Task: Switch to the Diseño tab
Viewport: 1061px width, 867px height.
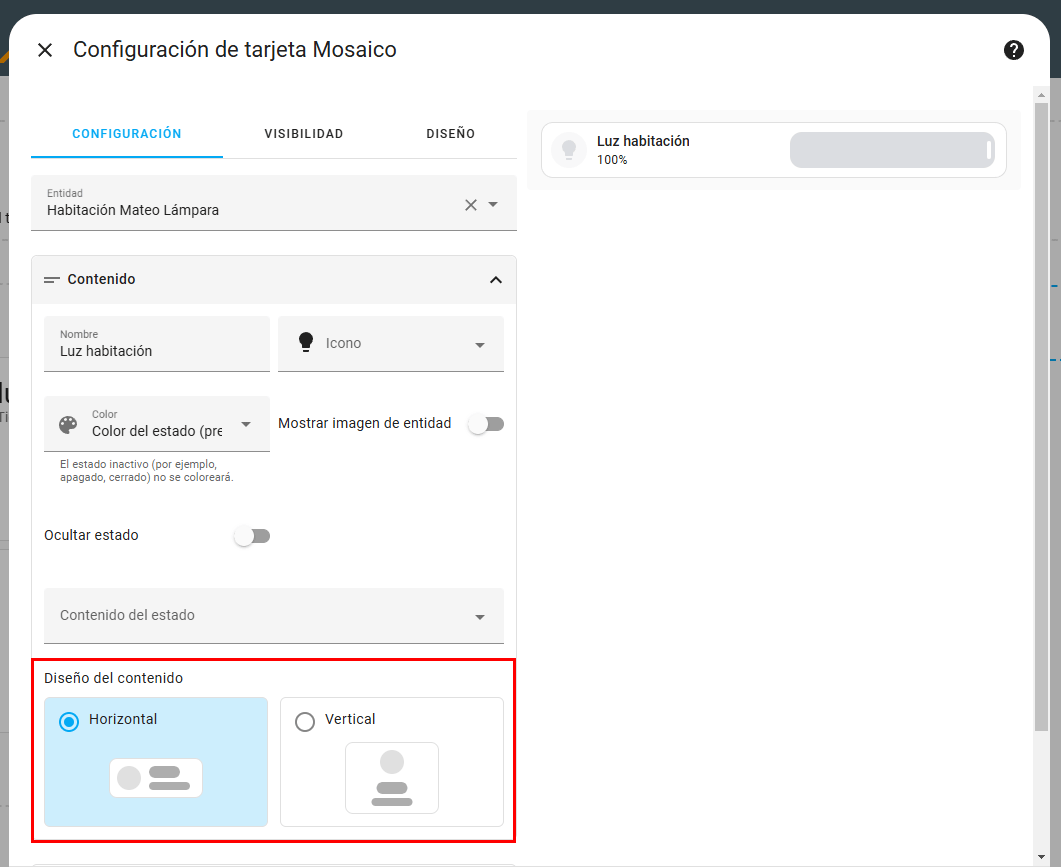Action: click(x=450, y=134)
